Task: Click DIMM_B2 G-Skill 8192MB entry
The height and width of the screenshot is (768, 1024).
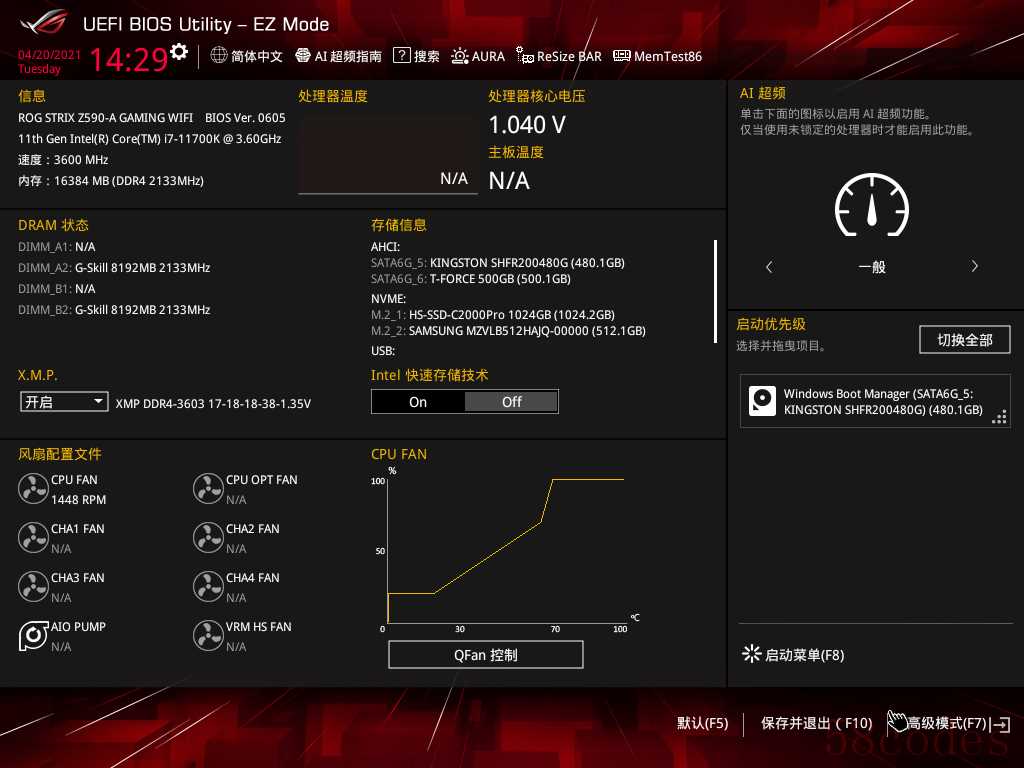Action: click(114, 310)
